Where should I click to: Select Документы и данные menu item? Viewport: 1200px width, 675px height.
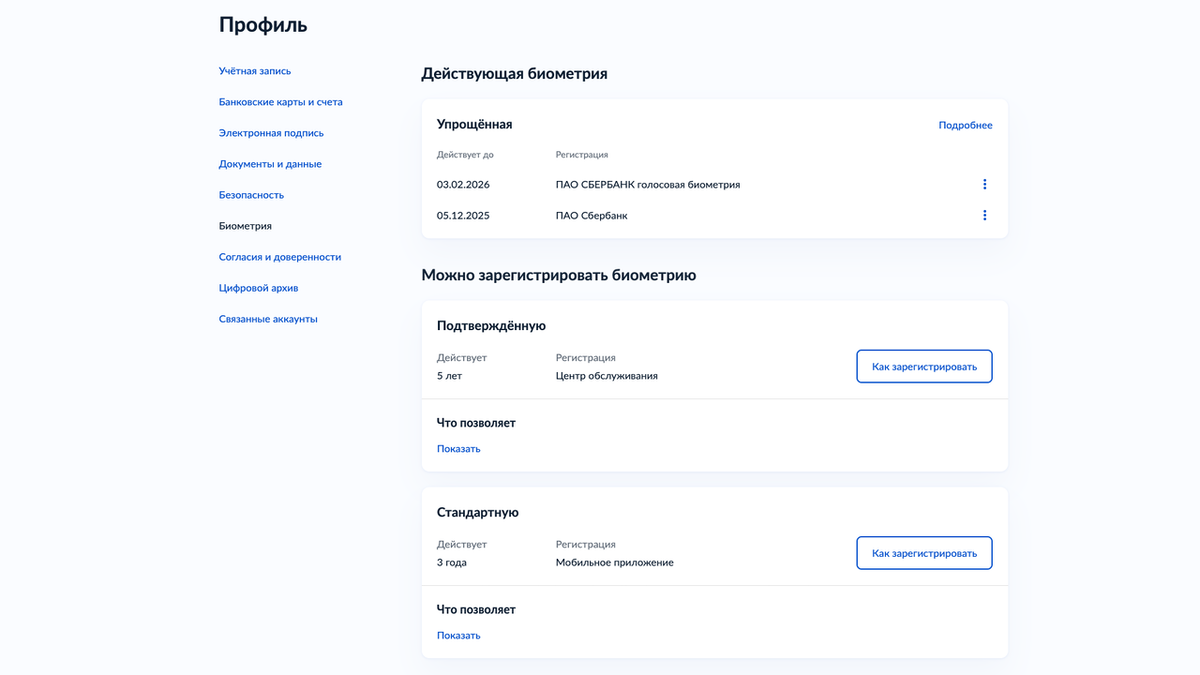tap(270, 164)
